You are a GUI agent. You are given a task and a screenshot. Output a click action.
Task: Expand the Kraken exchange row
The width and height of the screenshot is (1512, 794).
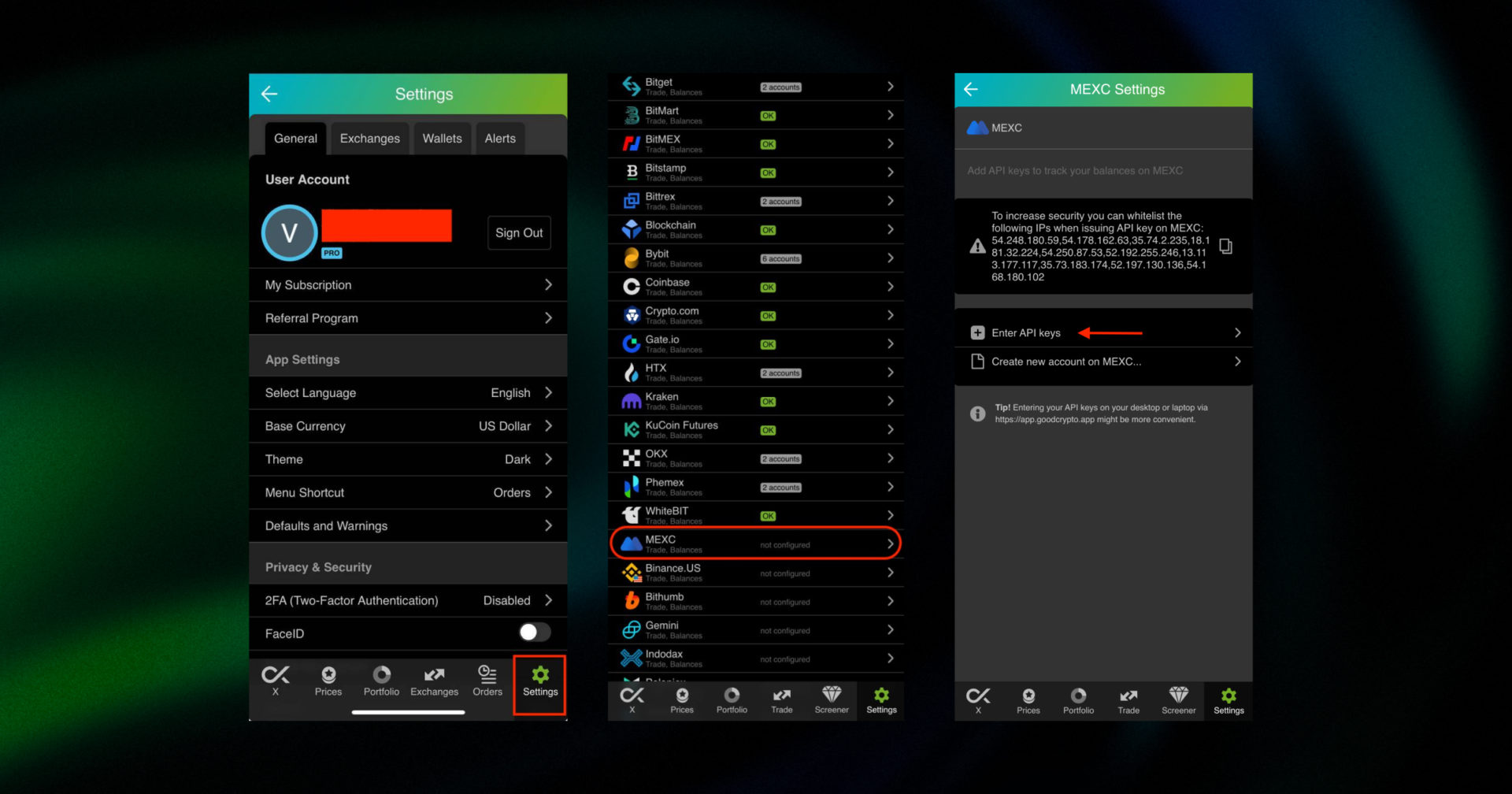755,401
